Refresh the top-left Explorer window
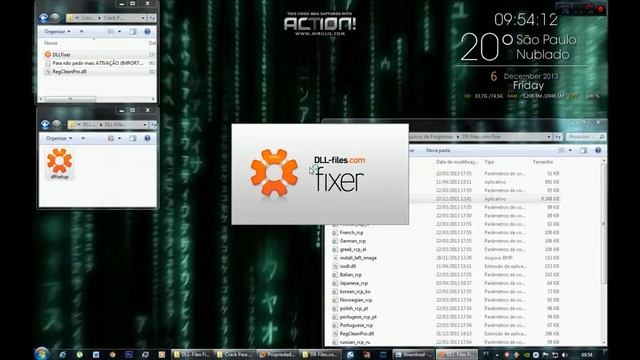The height and width of the screenshot is (360, 640). 152,18
